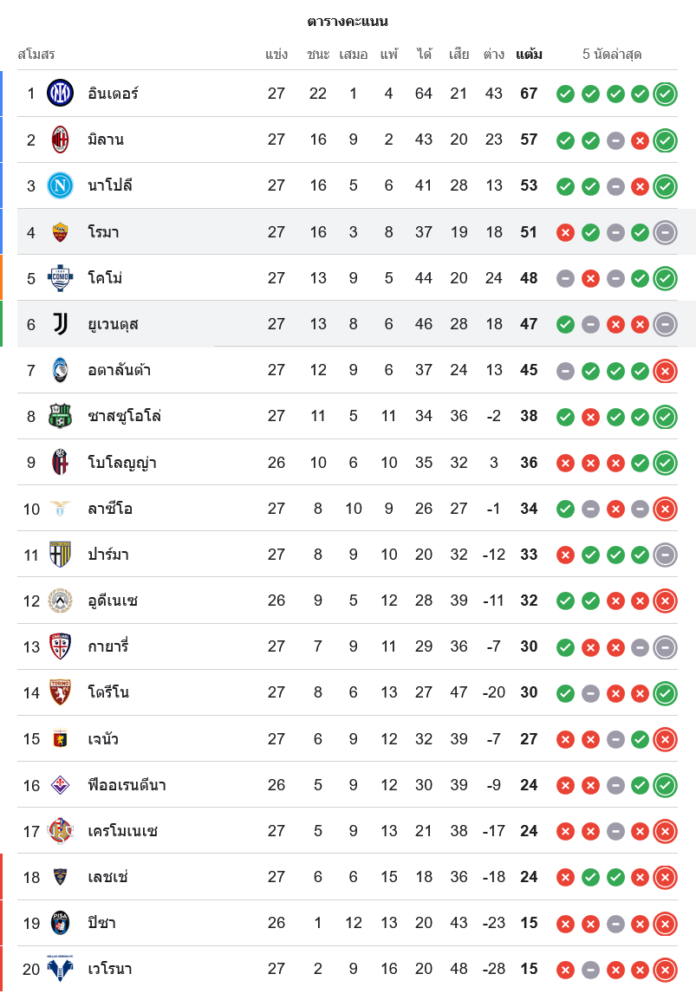This screenshot has width=696, height=1000.
Task: Click the 5 นัดล่าสุด column header
Action: click(612, 54)
